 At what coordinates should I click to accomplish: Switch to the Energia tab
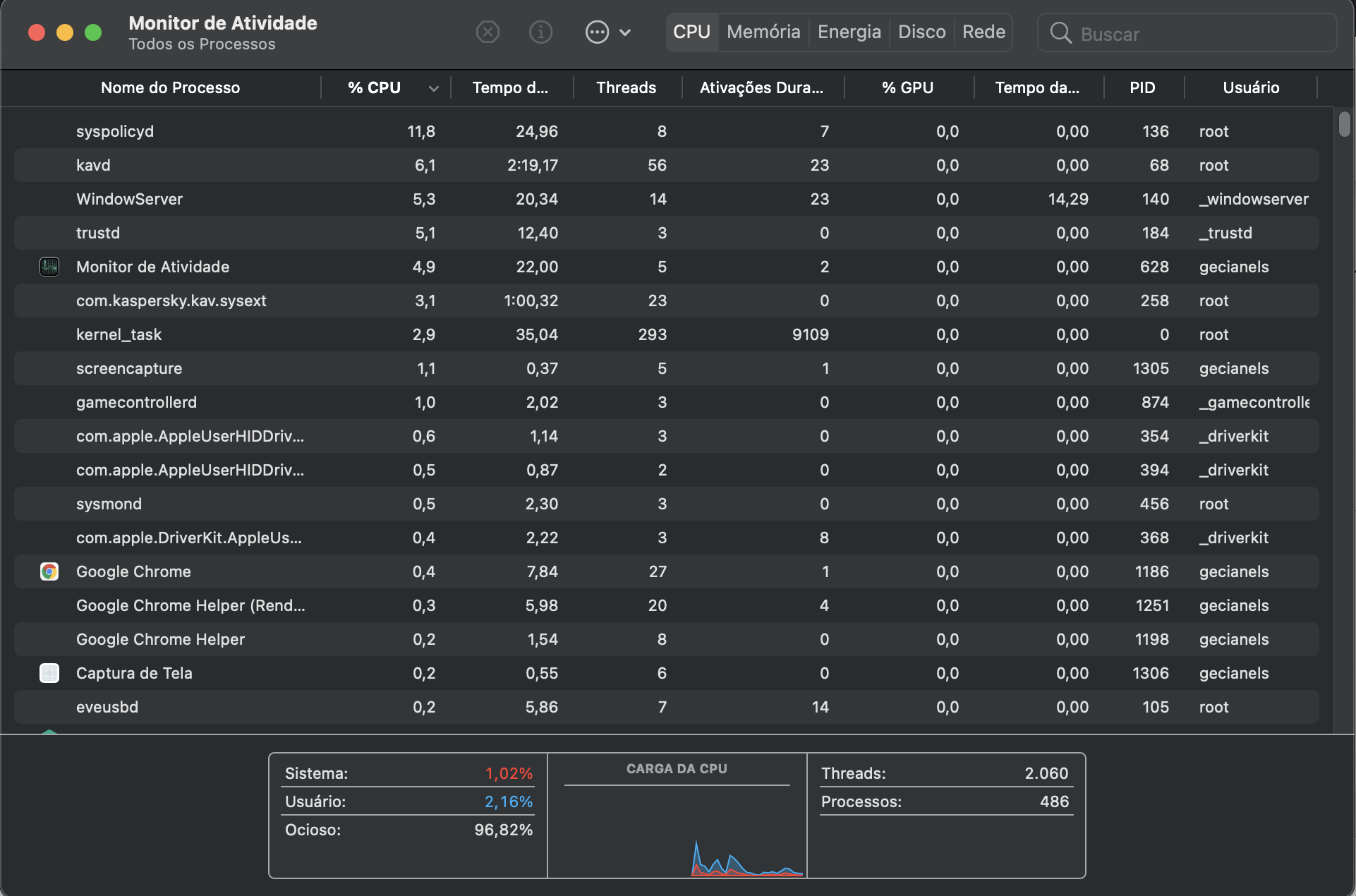click(849, 32)
